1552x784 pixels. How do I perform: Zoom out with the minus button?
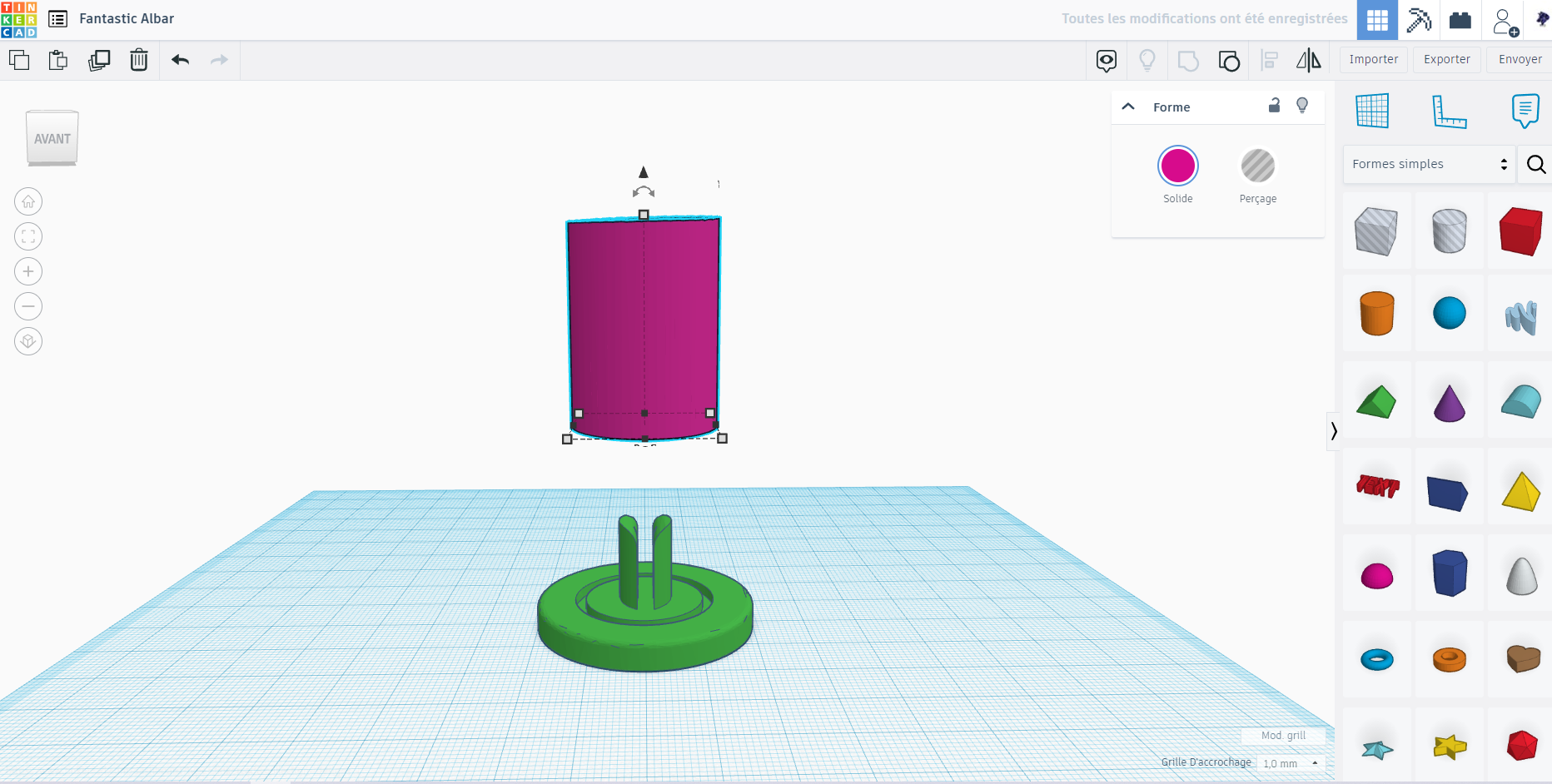tap(28, 306)
